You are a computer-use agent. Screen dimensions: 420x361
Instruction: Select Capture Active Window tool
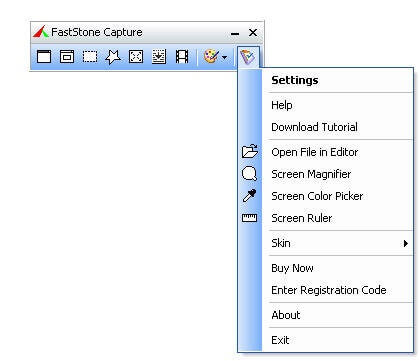44,57
